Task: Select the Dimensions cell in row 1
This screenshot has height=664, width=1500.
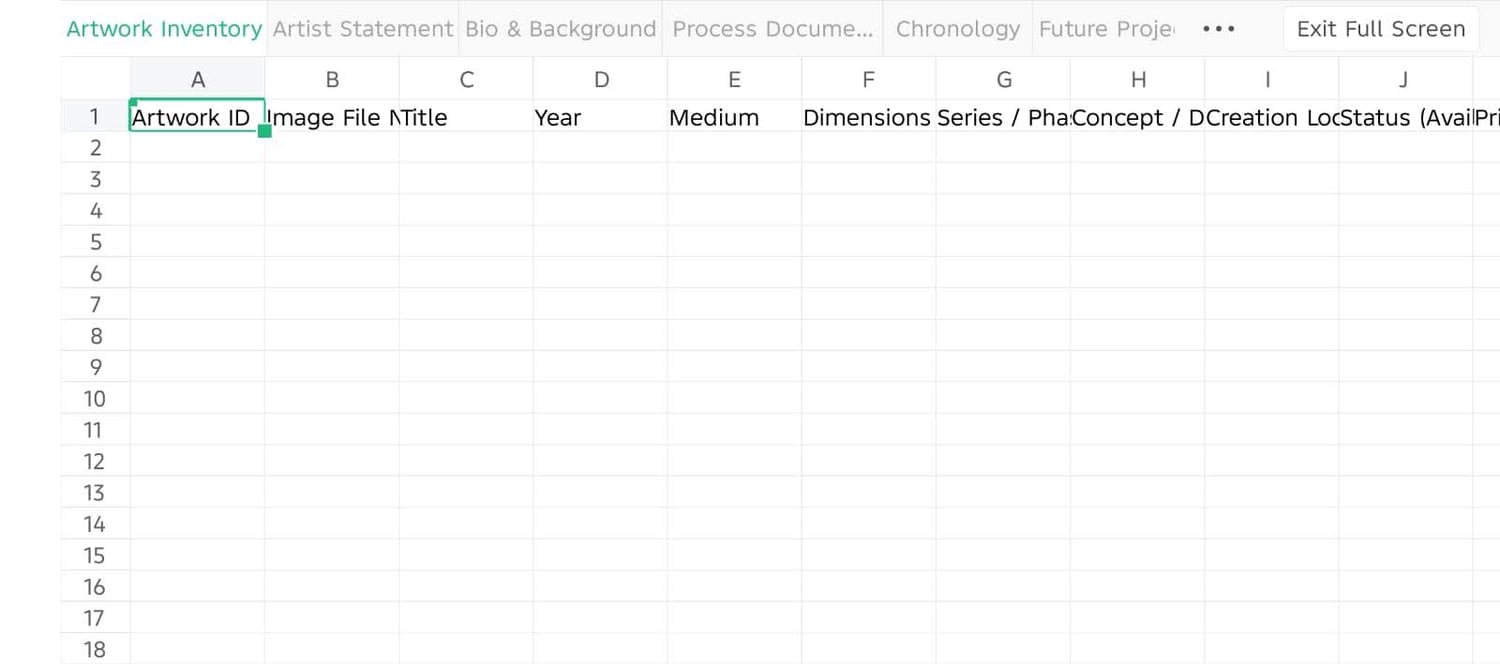Action: [868, 117]
